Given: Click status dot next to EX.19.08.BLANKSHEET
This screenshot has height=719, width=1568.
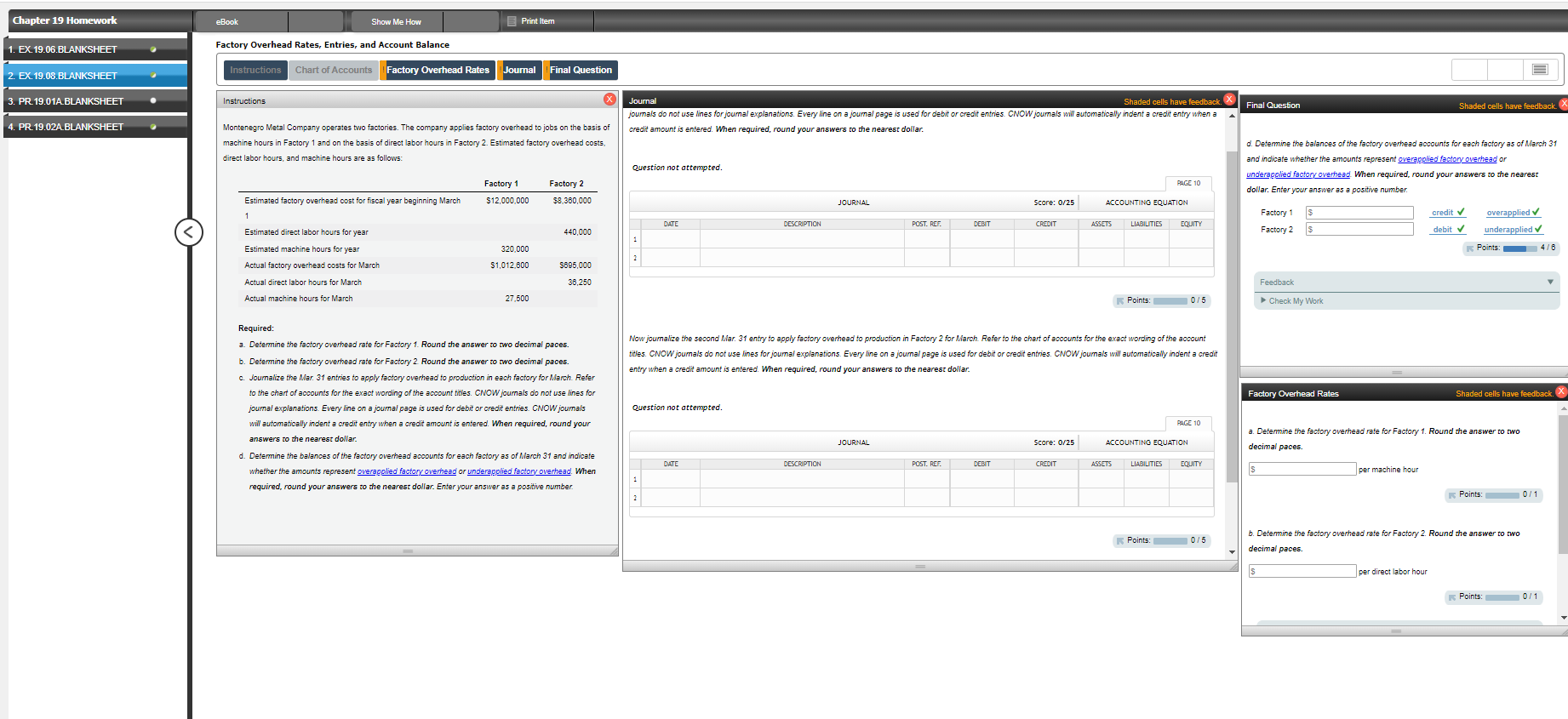Looking at the screenshot, I should 153,76.
